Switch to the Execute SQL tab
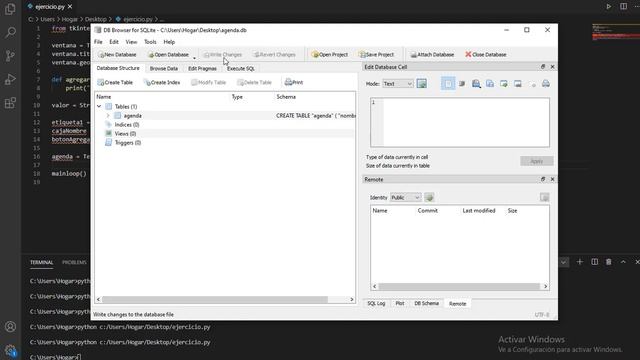 pos(240,69)
